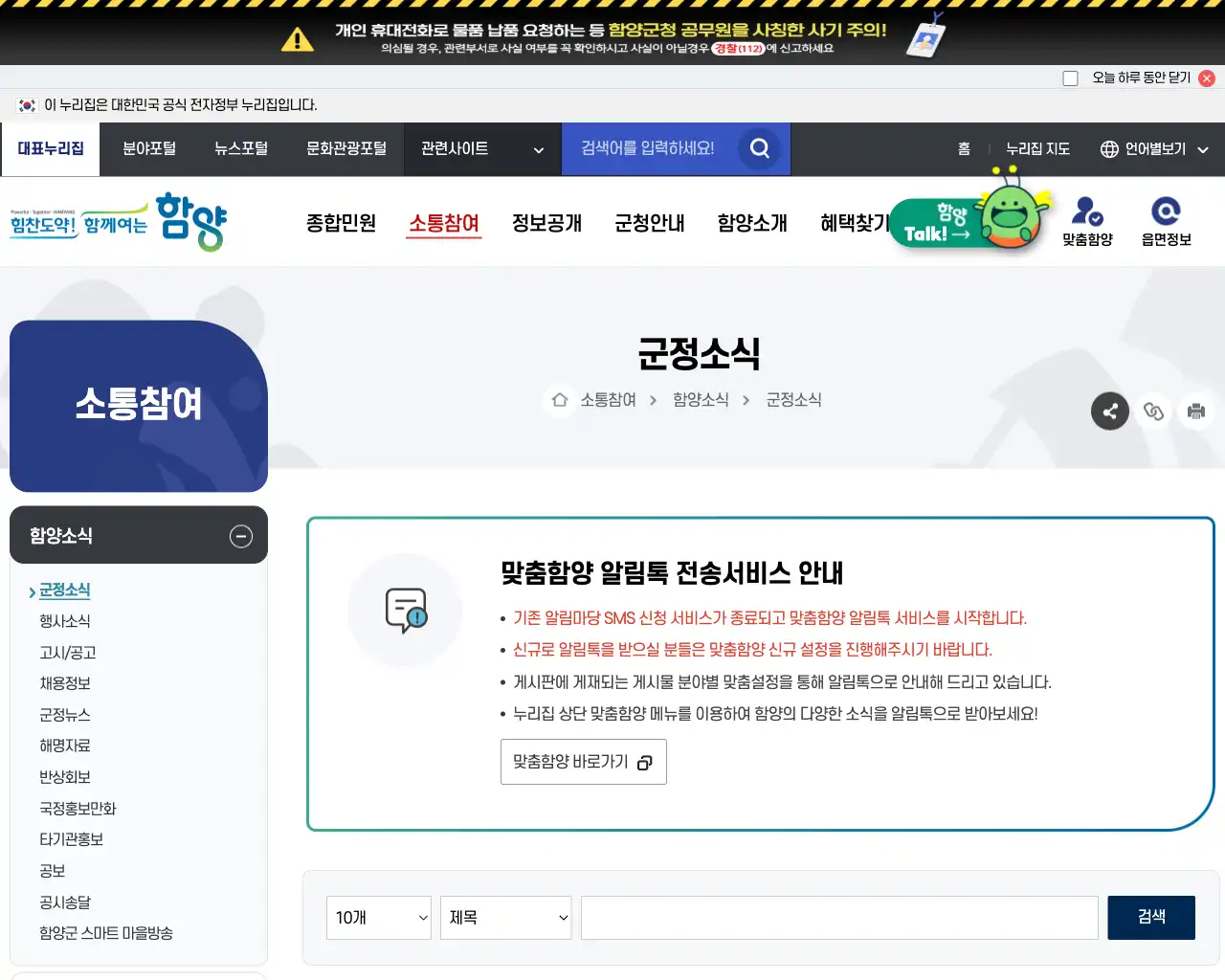Screen dimensions: 1225x980
Task: Copy the page URL using the link icon
Action: click(1153, 411)
